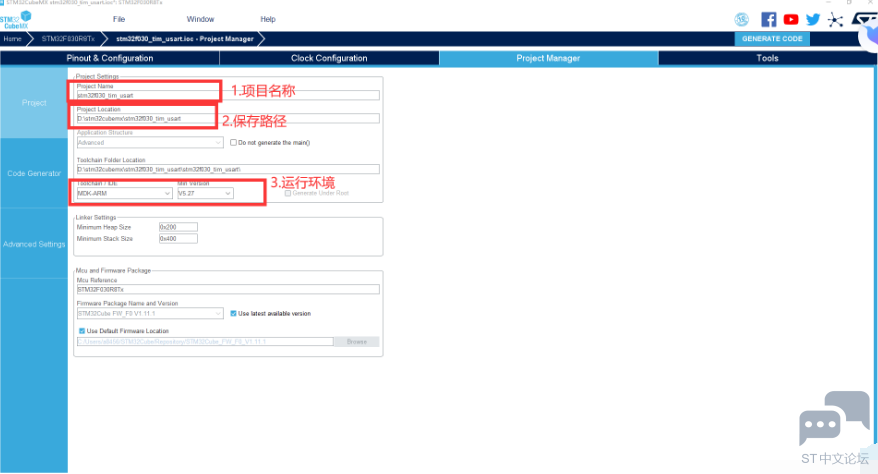Open the Code Generator side tab
Image resolution: width=878 pixels, height=474 pixels.
pyautogui.click(x=34, y=173)
